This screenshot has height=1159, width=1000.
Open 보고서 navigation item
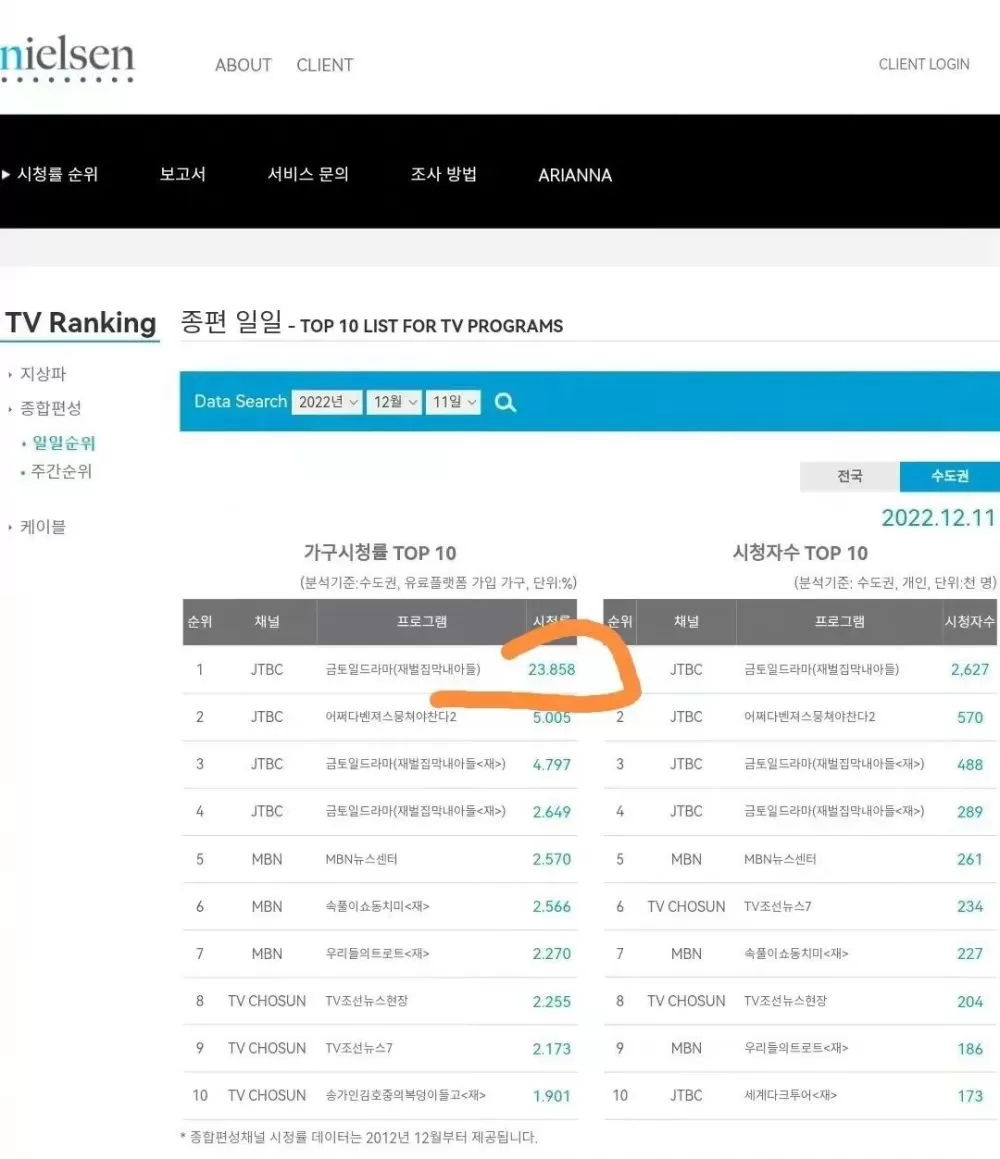point(183,174)
